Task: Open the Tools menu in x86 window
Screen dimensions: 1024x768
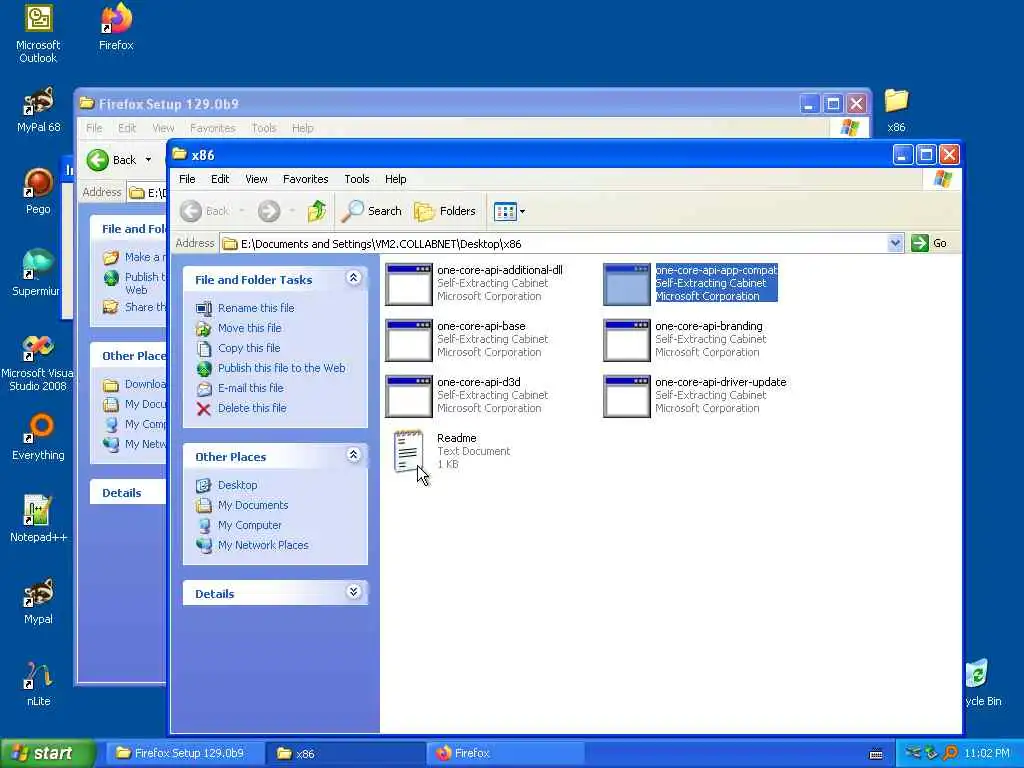Action: pos(357,179)
